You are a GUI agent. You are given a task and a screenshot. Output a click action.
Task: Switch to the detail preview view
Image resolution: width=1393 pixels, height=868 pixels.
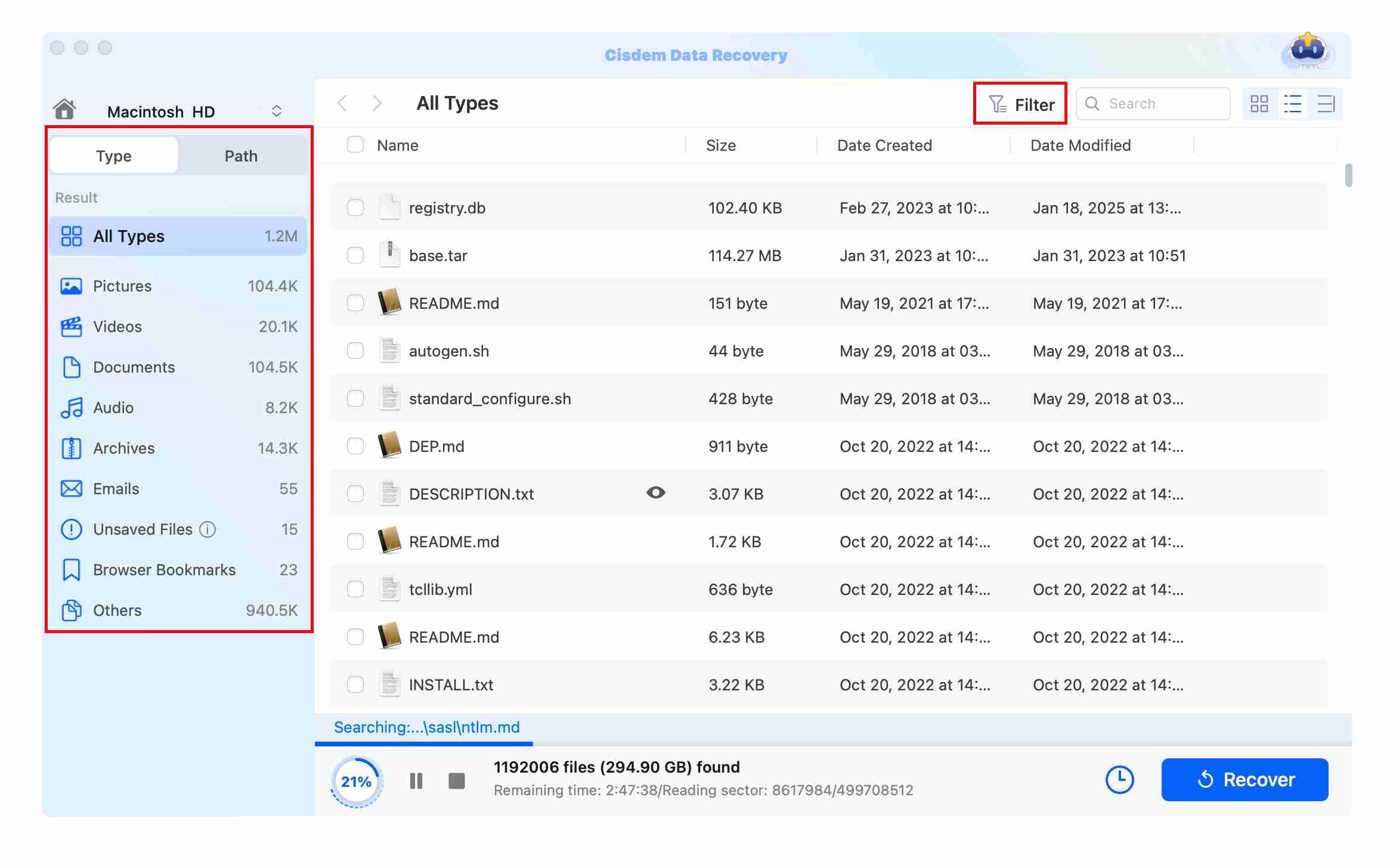pyautogui.click(x=1326, y=104)
